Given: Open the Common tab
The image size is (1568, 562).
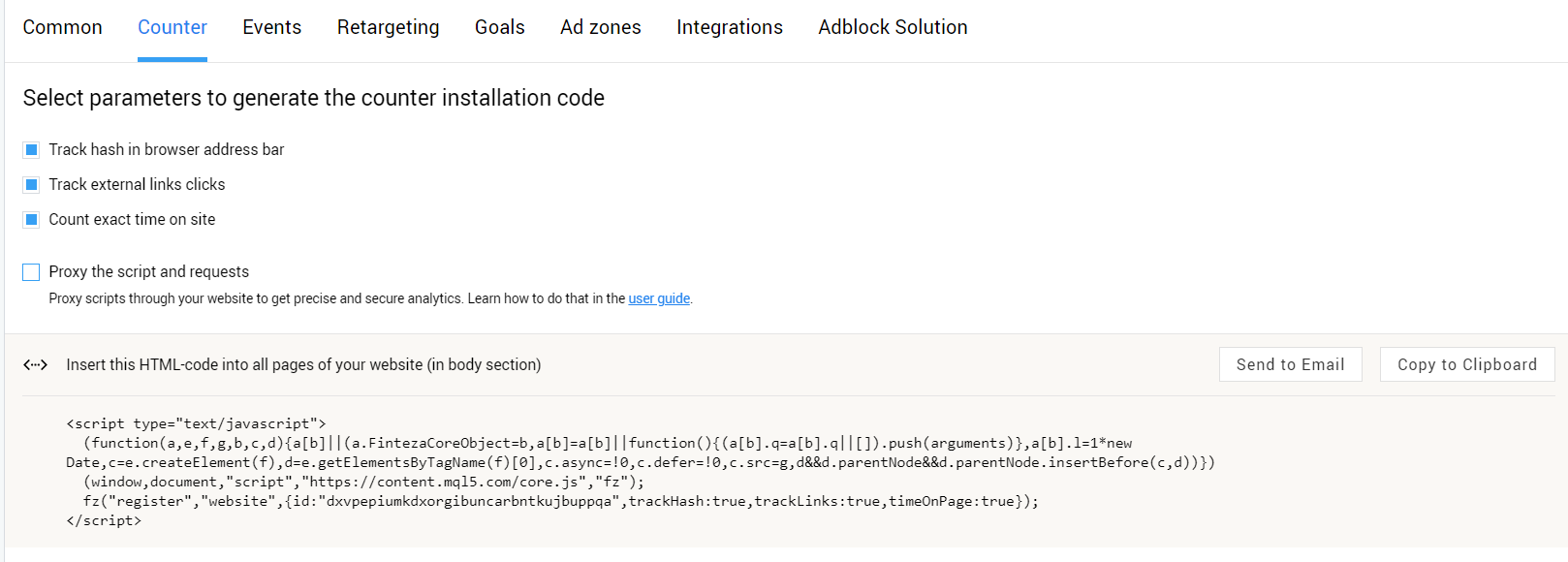Looking at the screenshot, I should click(x=62, y=27).
